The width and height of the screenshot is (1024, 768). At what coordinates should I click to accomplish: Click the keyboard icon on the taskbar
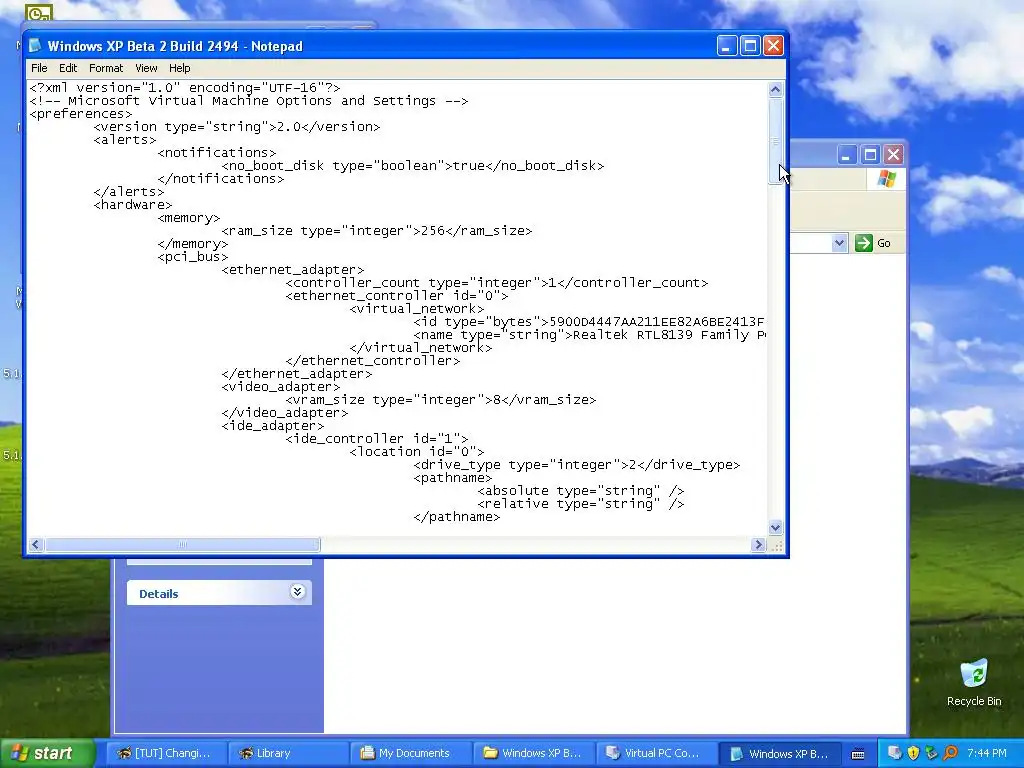858,754
